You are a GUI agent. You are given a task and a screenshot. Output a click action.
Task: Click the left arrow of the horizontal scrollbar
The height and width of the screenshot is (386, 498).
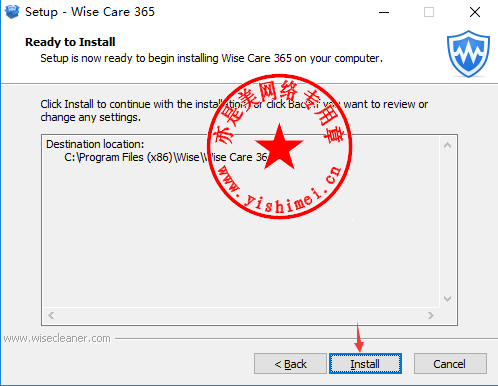click(x=51, y=315)
